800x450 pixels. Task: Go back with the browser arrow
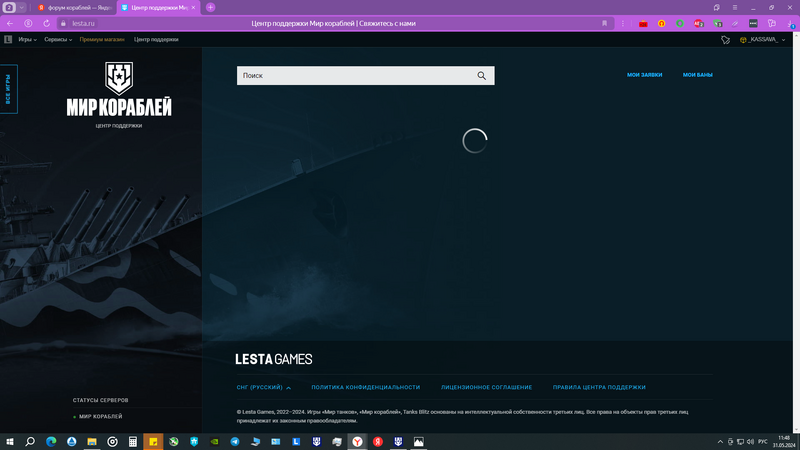click(x=10, y=23)
